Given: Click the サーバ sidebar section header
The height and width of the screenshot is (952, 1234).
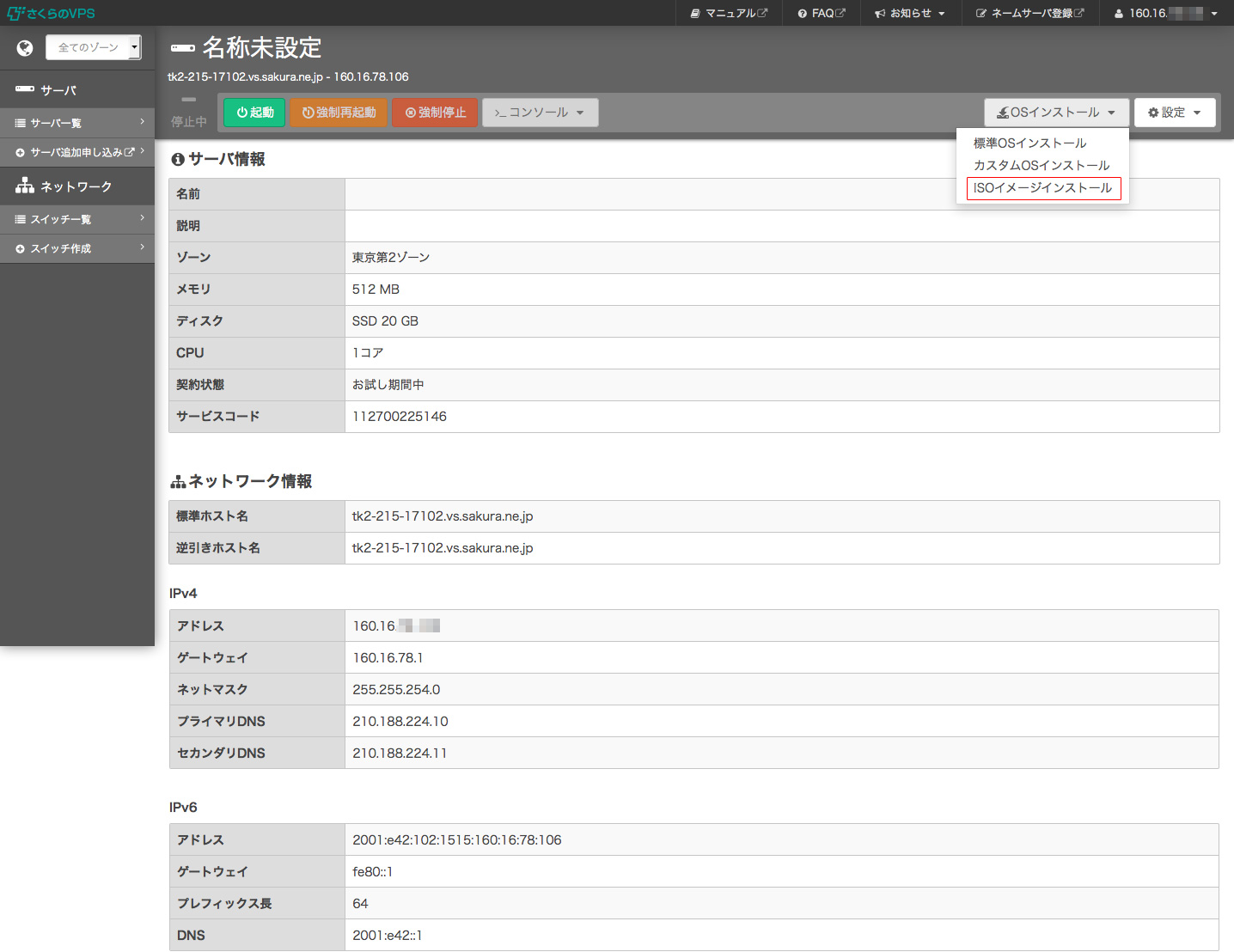Looking at the screenshot, I should point(77,89).
